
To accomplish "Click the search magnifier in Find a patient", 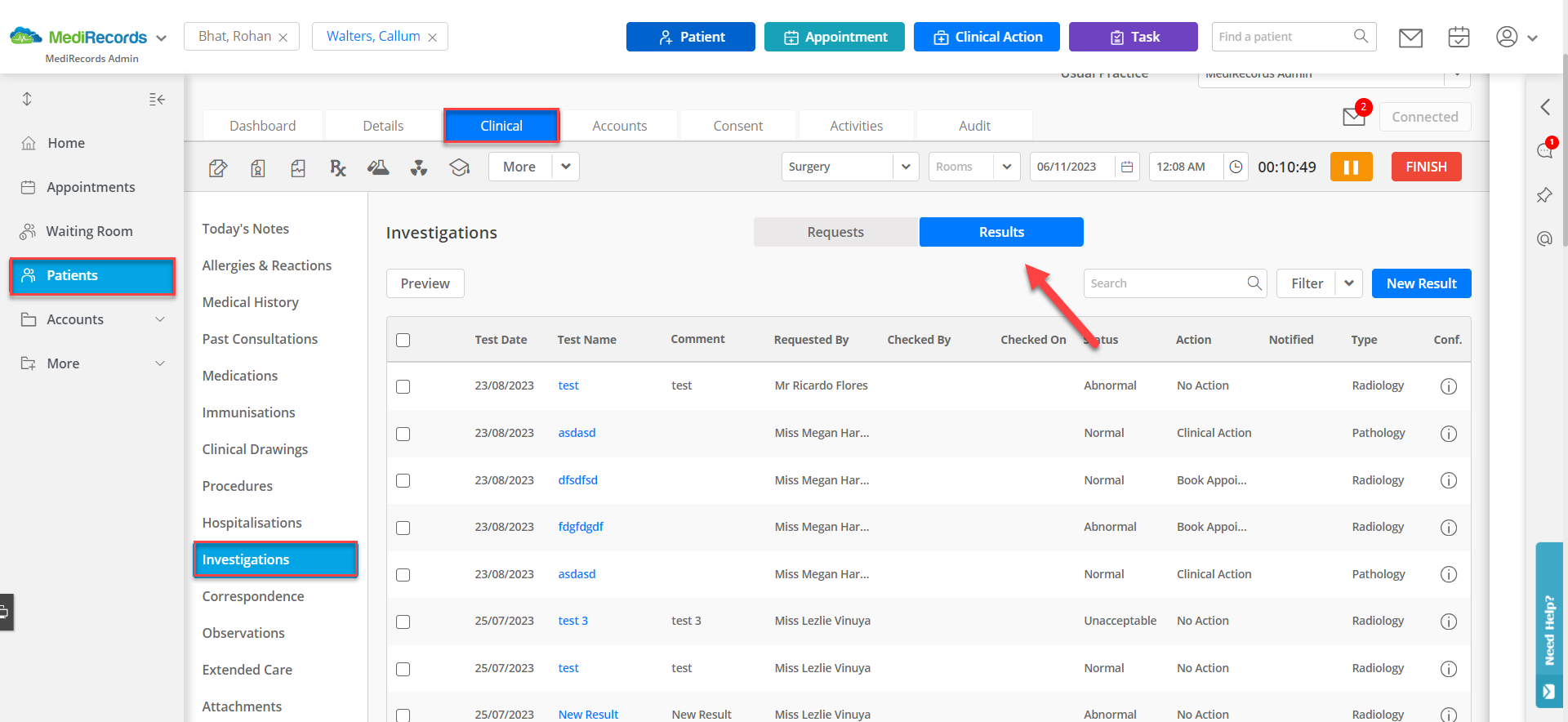I will pos(1361,37).
